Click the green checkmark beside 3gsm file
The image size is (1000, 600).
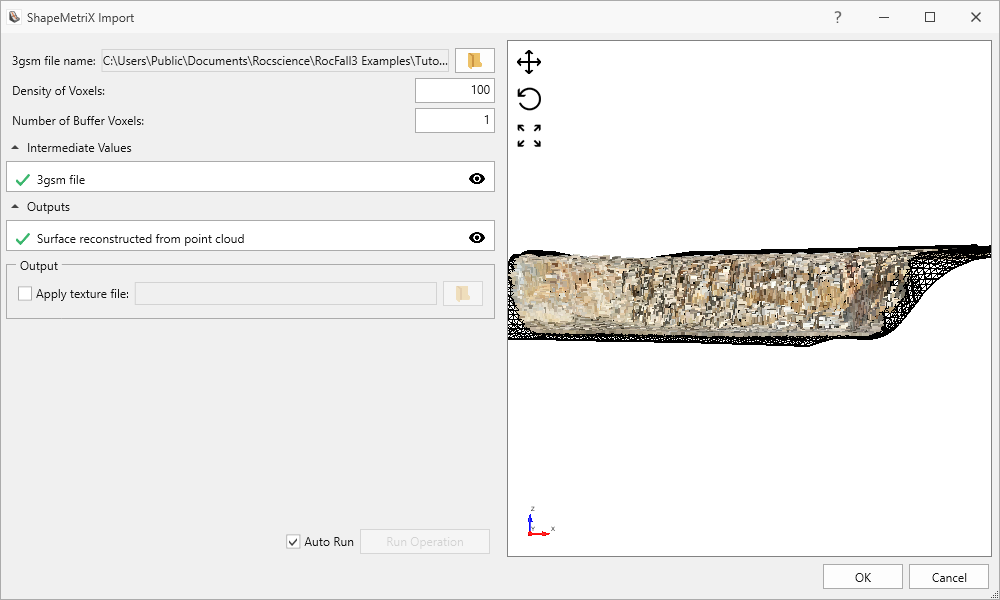point(23,180)
